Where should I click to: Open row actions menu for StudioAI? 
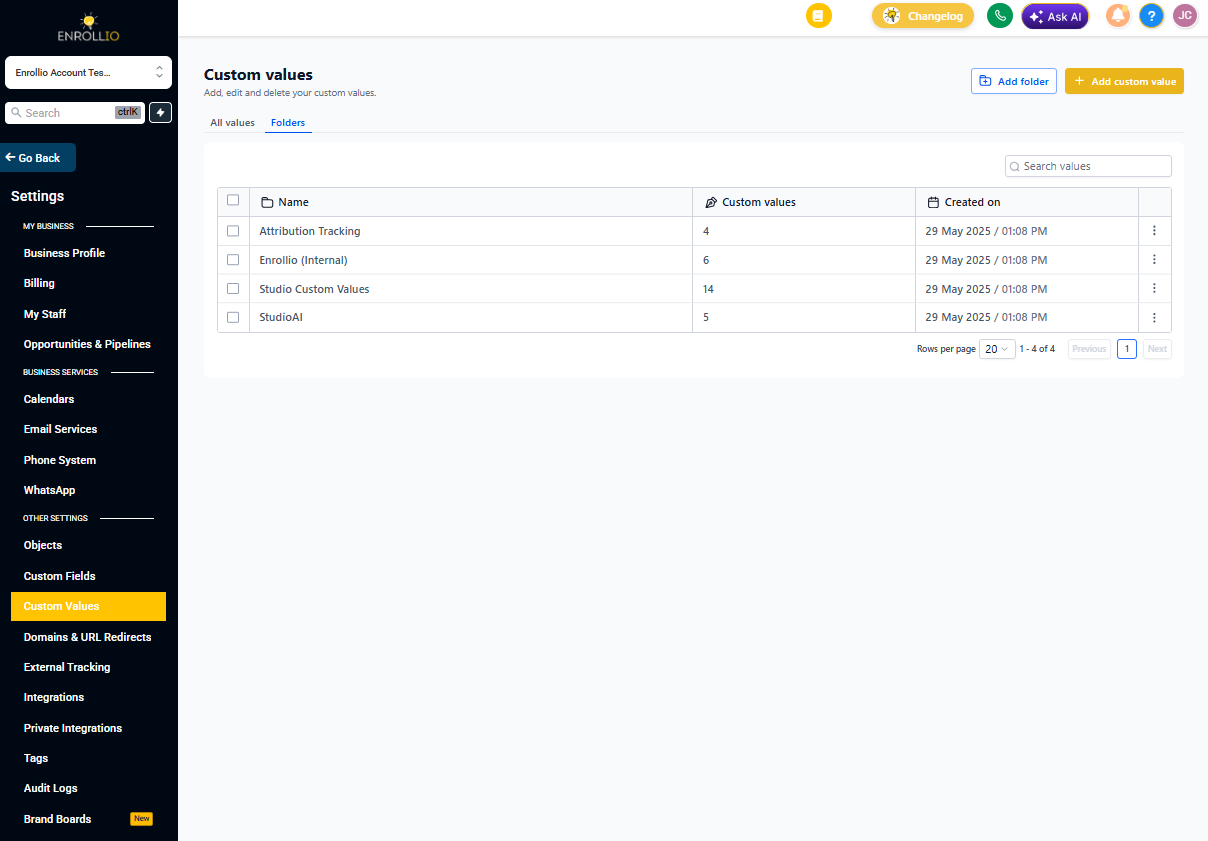pyautogui.click(x=1154, y=318)
